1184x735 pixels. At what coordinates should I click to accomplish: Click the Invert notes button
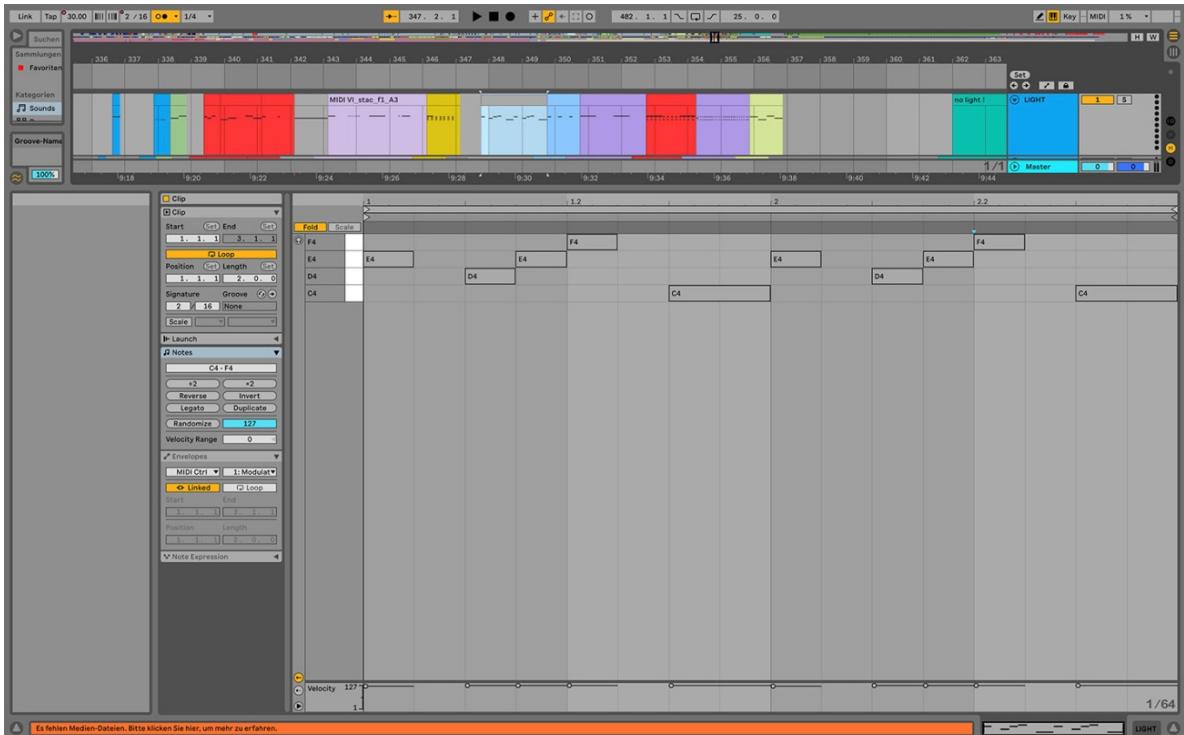coord(249,396)
